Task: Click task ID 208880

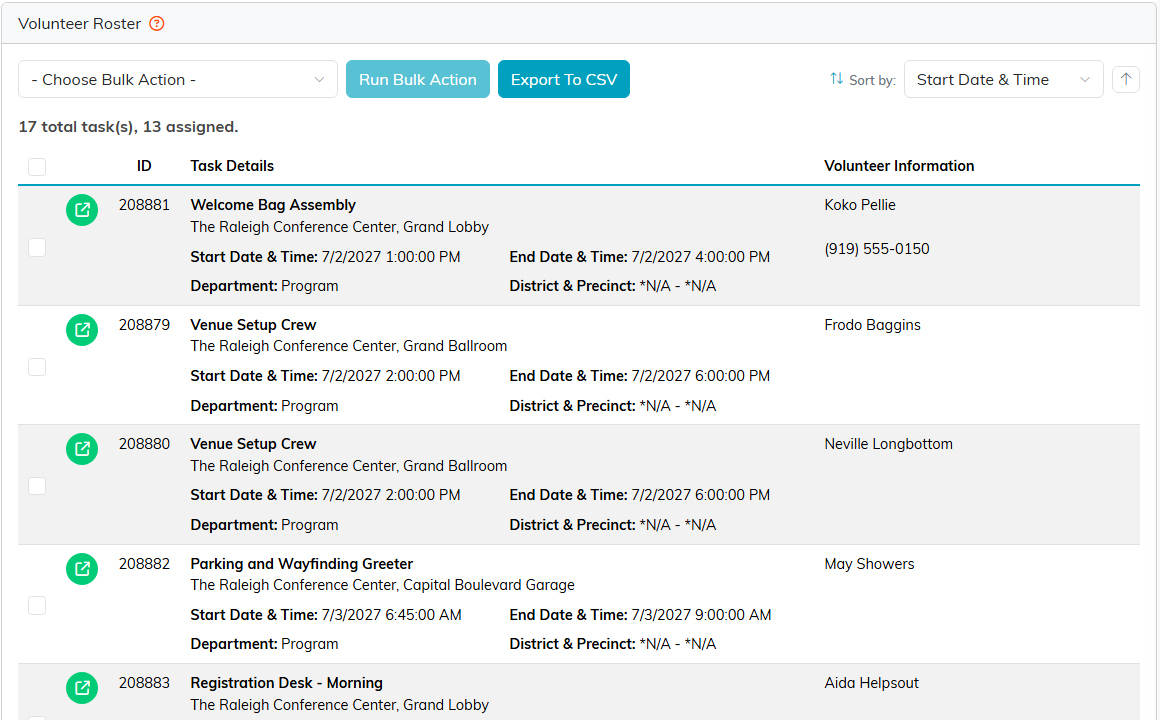Action: pos(144,444)
